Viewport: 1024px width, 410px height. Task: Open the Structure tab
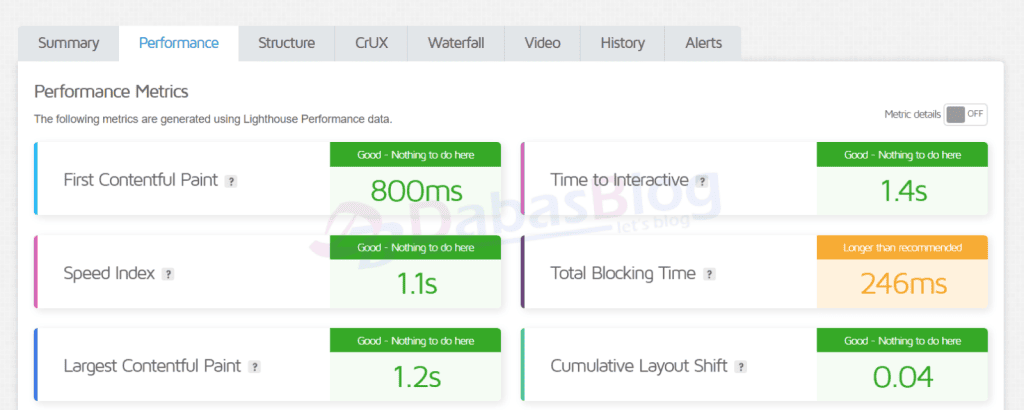tap(287, 44)
